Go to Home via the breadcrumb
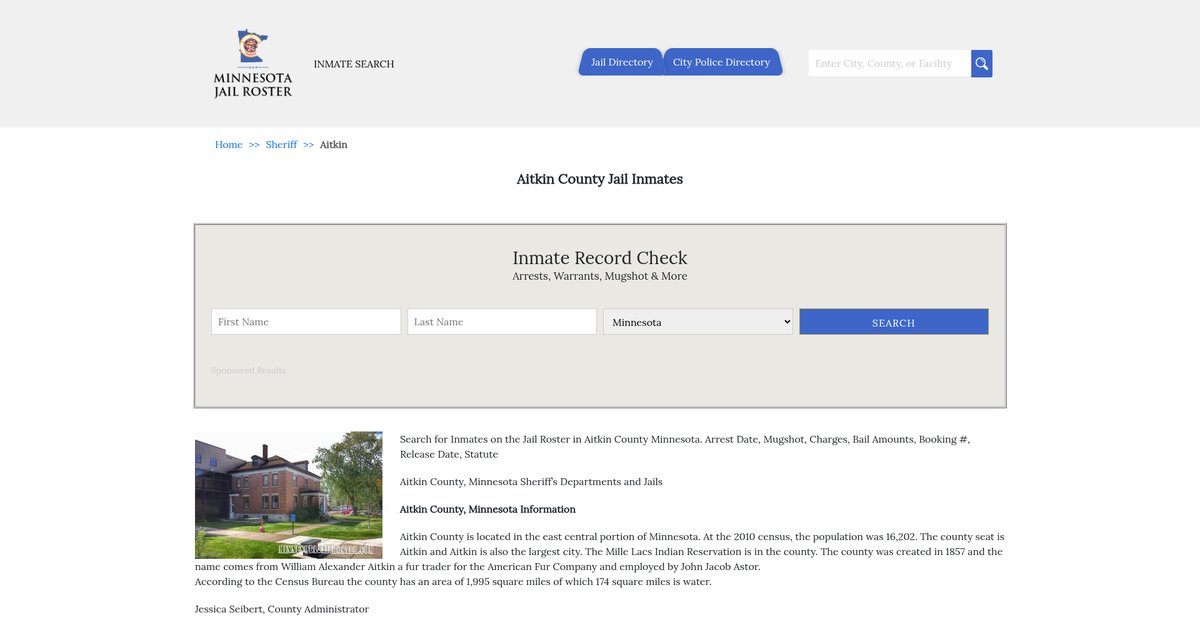The height and width of the screenshot is (620, 1200). [229, 145]
